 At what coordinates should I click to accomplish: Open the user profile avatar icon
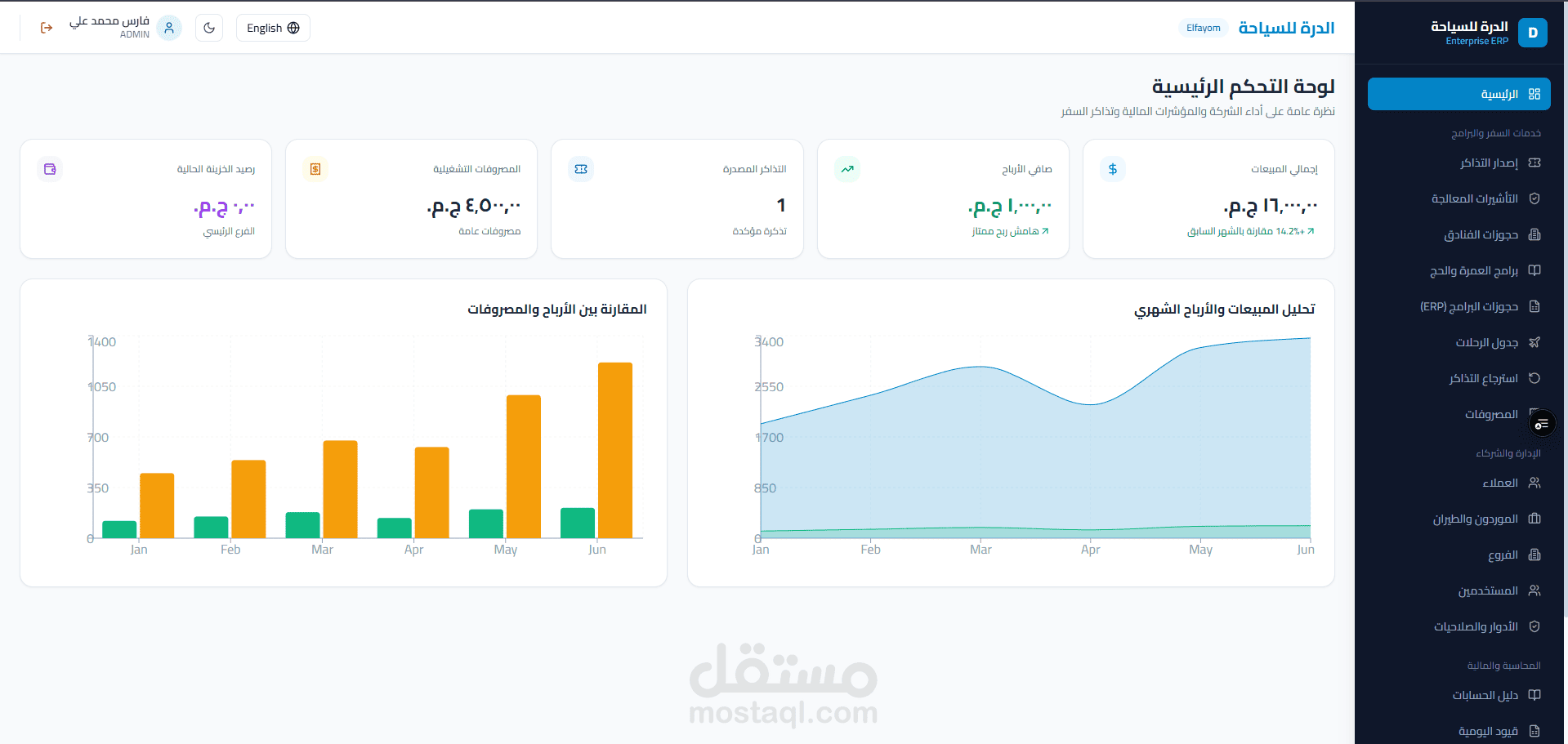(x=169, y=28)
